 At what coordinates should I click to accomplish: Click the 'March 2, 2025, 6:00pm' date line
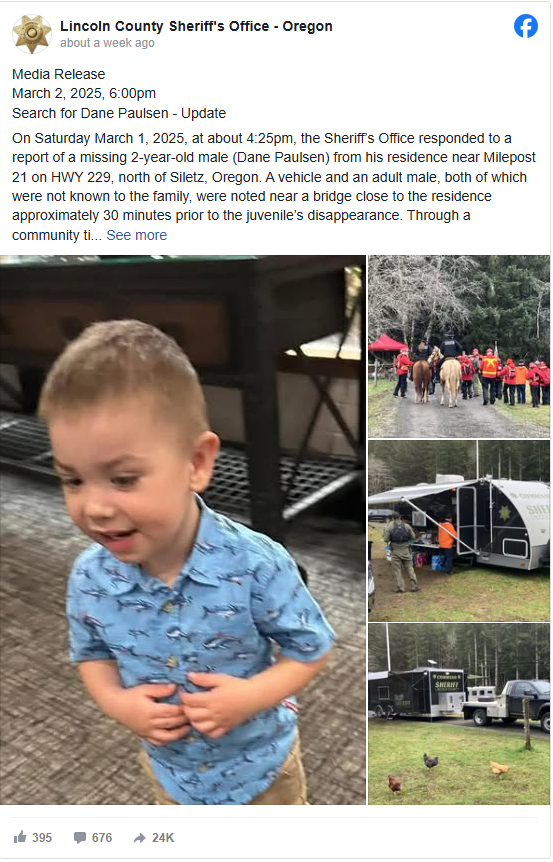(x=84, y=93)
